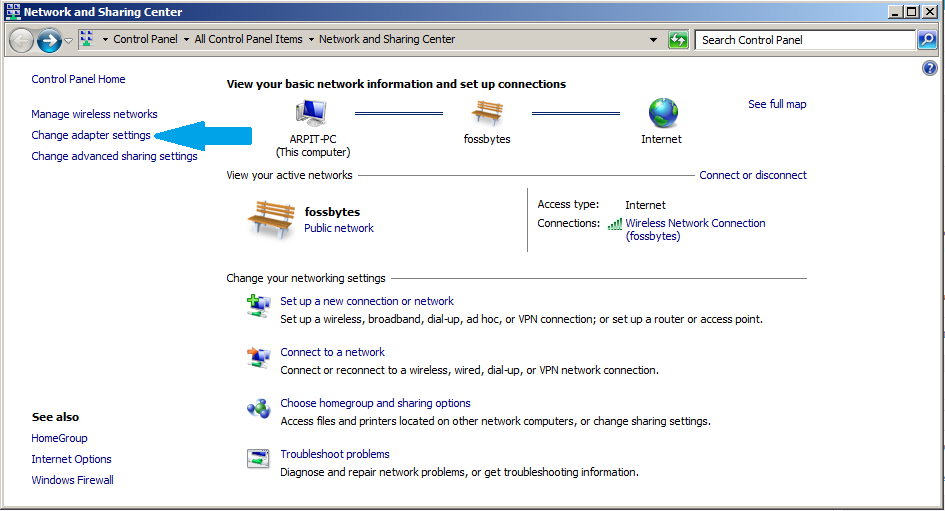Viewport: 945px width, 511px height.
Task: Click the homegroup and sharing options icon
Action: (x=258, y=408)
